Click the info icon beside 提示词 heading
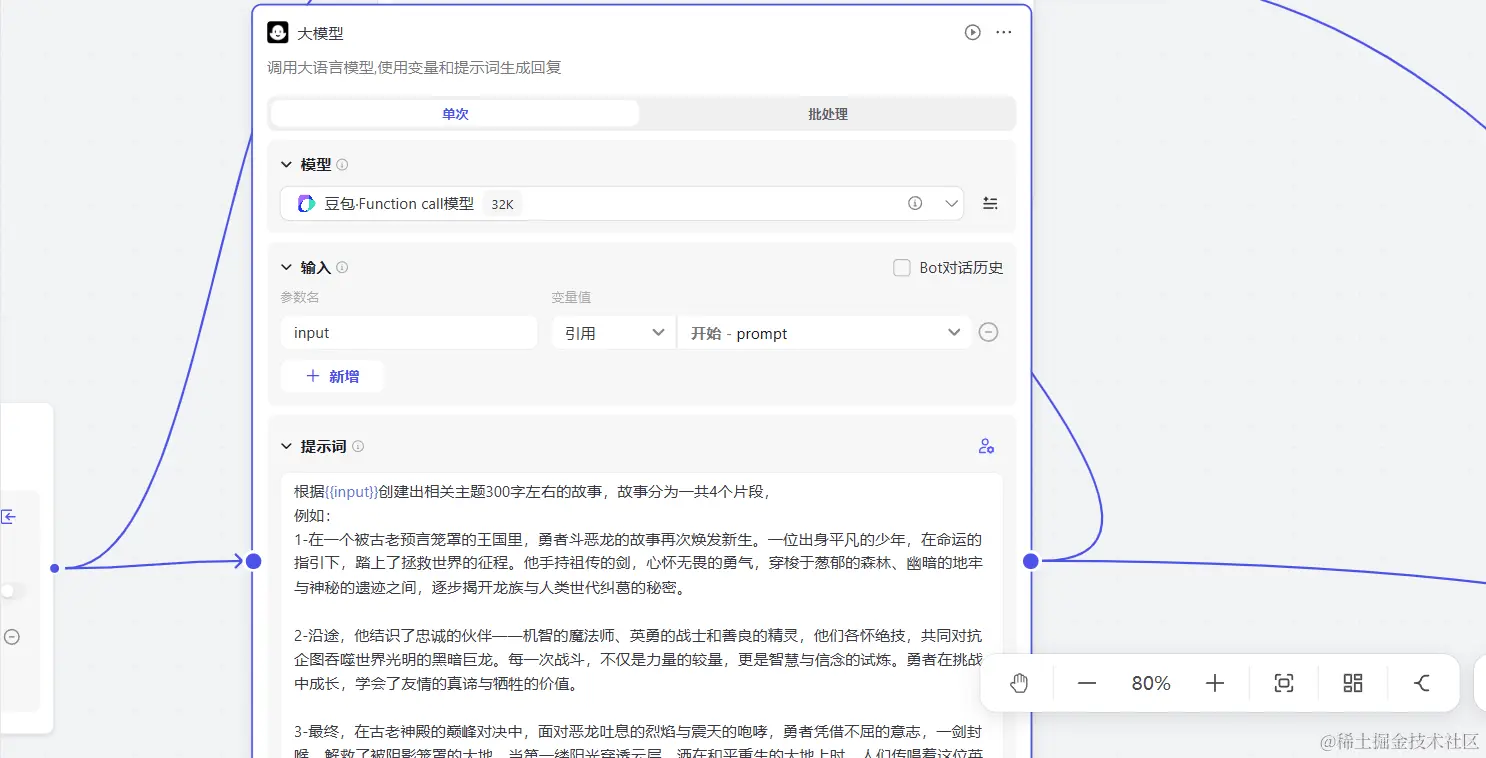This screenshot has height=758, width=1486. coord(358,446)
